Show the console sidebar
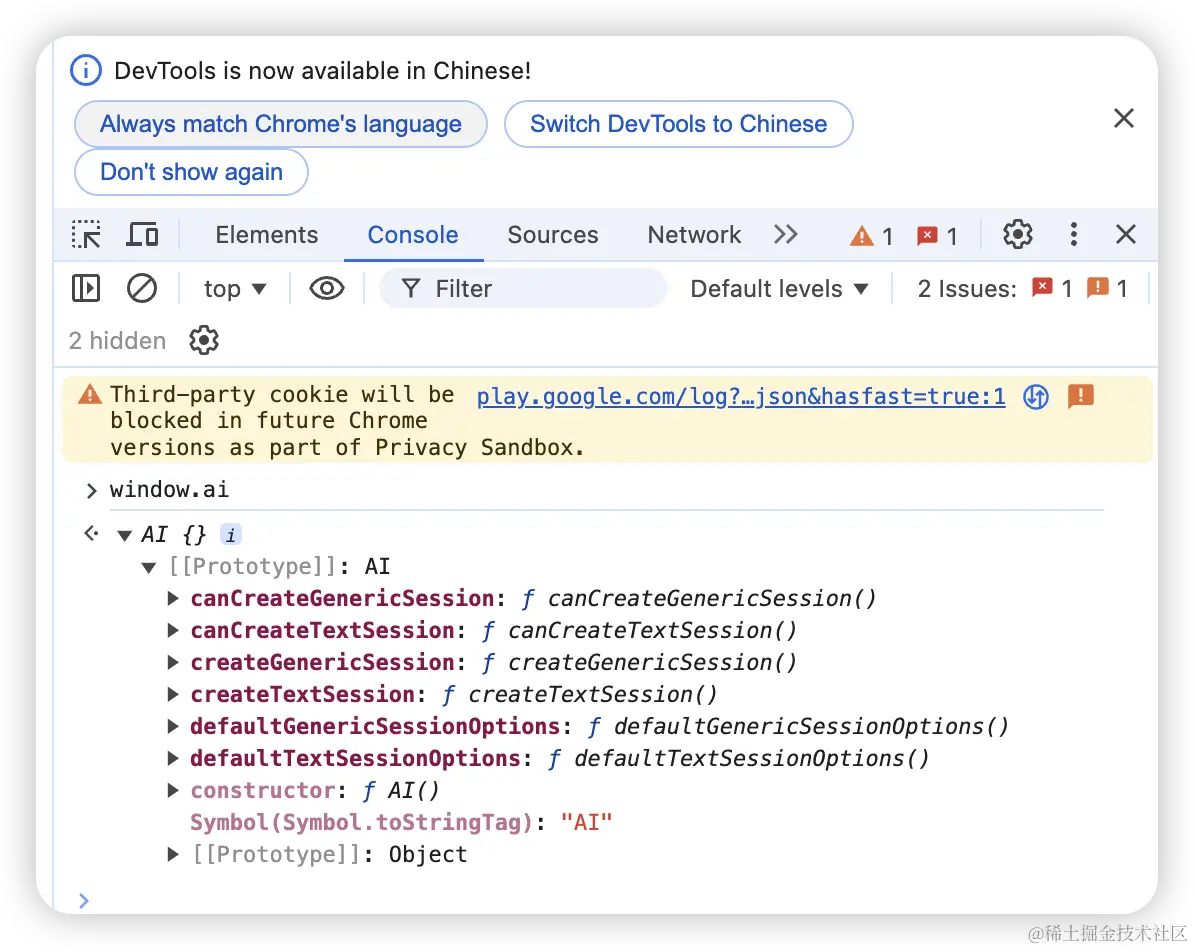Viewport: 1194px width, 950px height. (x=86, y=289)
